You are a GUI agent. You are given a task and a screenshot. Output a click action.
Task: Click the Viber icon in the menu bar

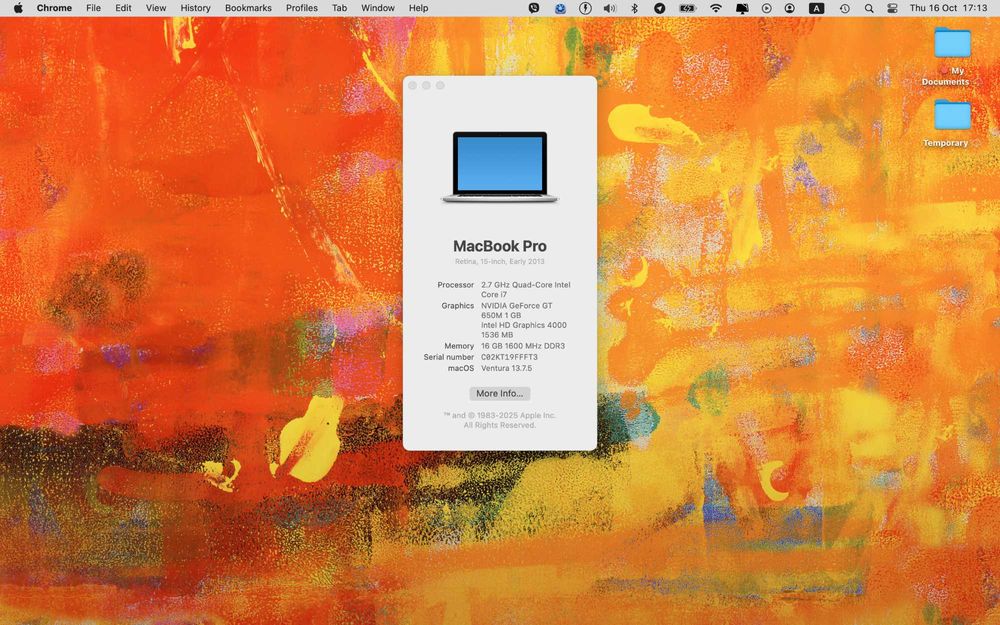[x=534, y=8]
